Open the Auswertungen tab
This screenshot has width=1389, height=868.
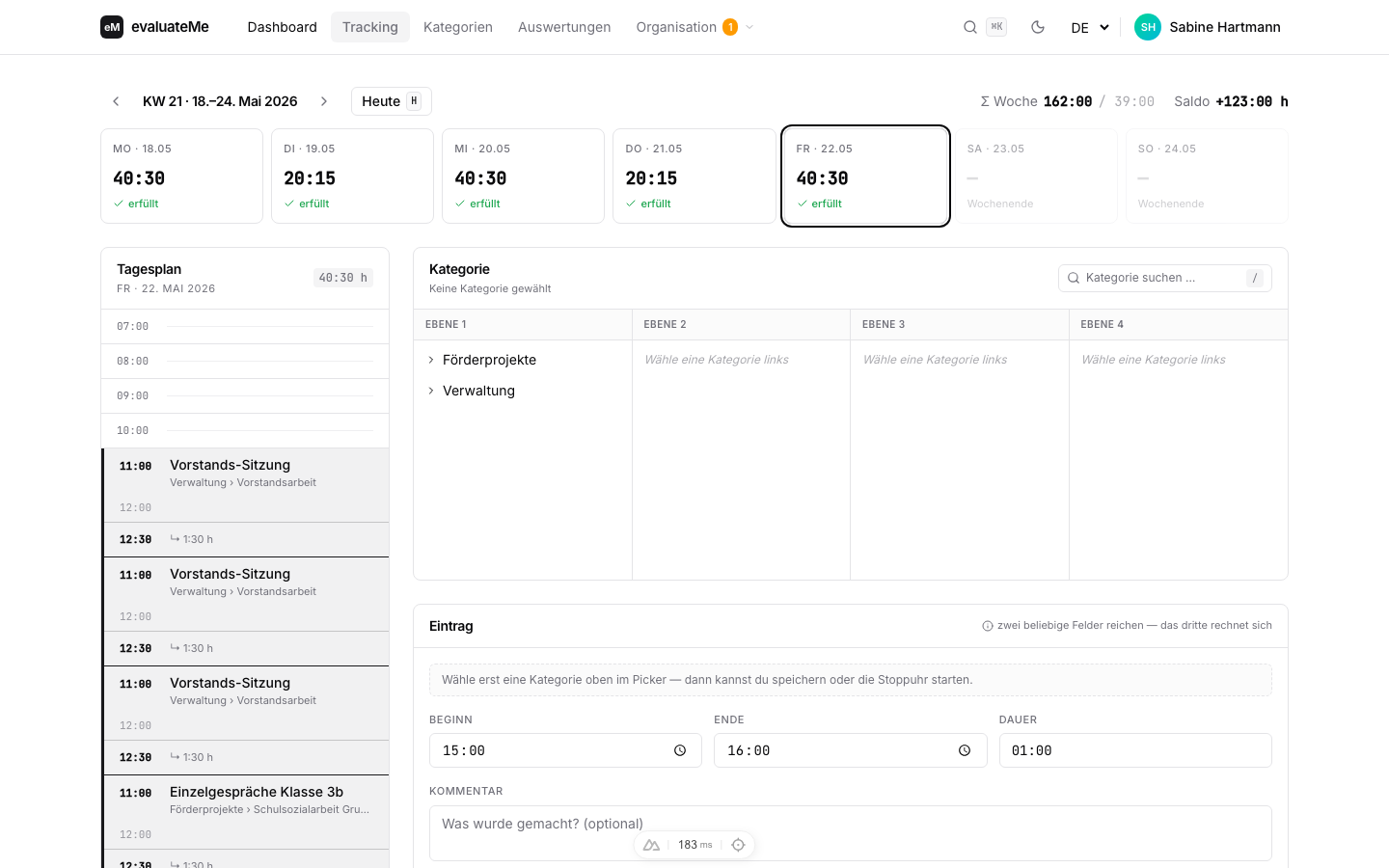click(564, 27)
